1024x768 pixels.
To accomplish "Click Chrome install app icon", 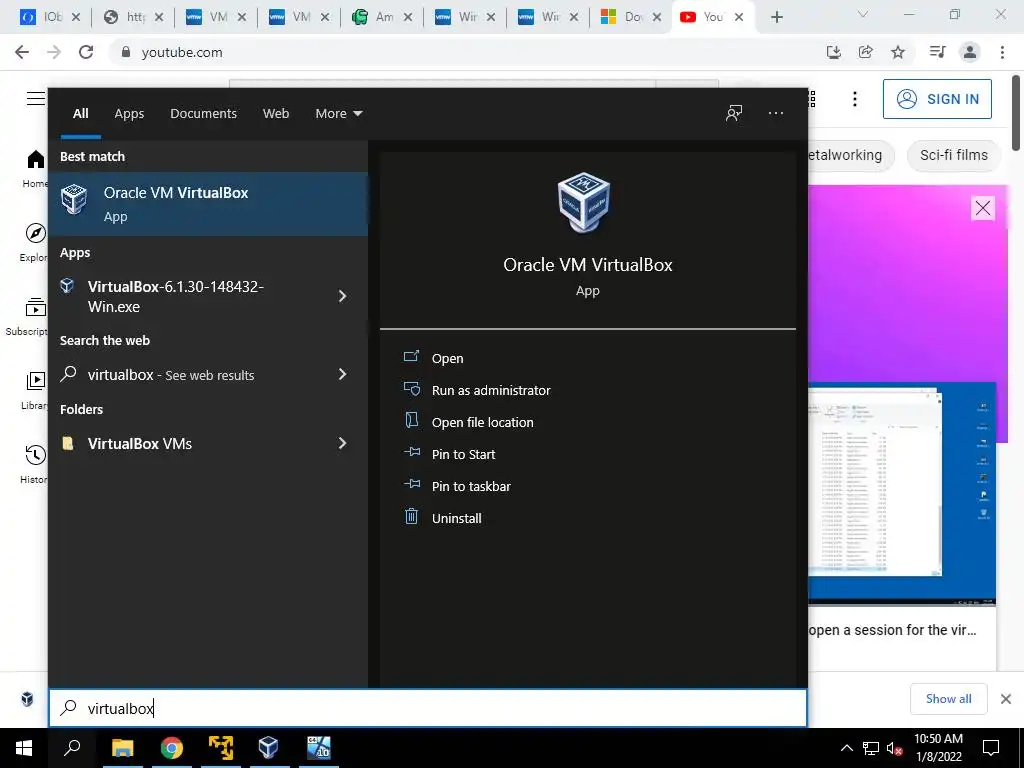I will [834, 52].
